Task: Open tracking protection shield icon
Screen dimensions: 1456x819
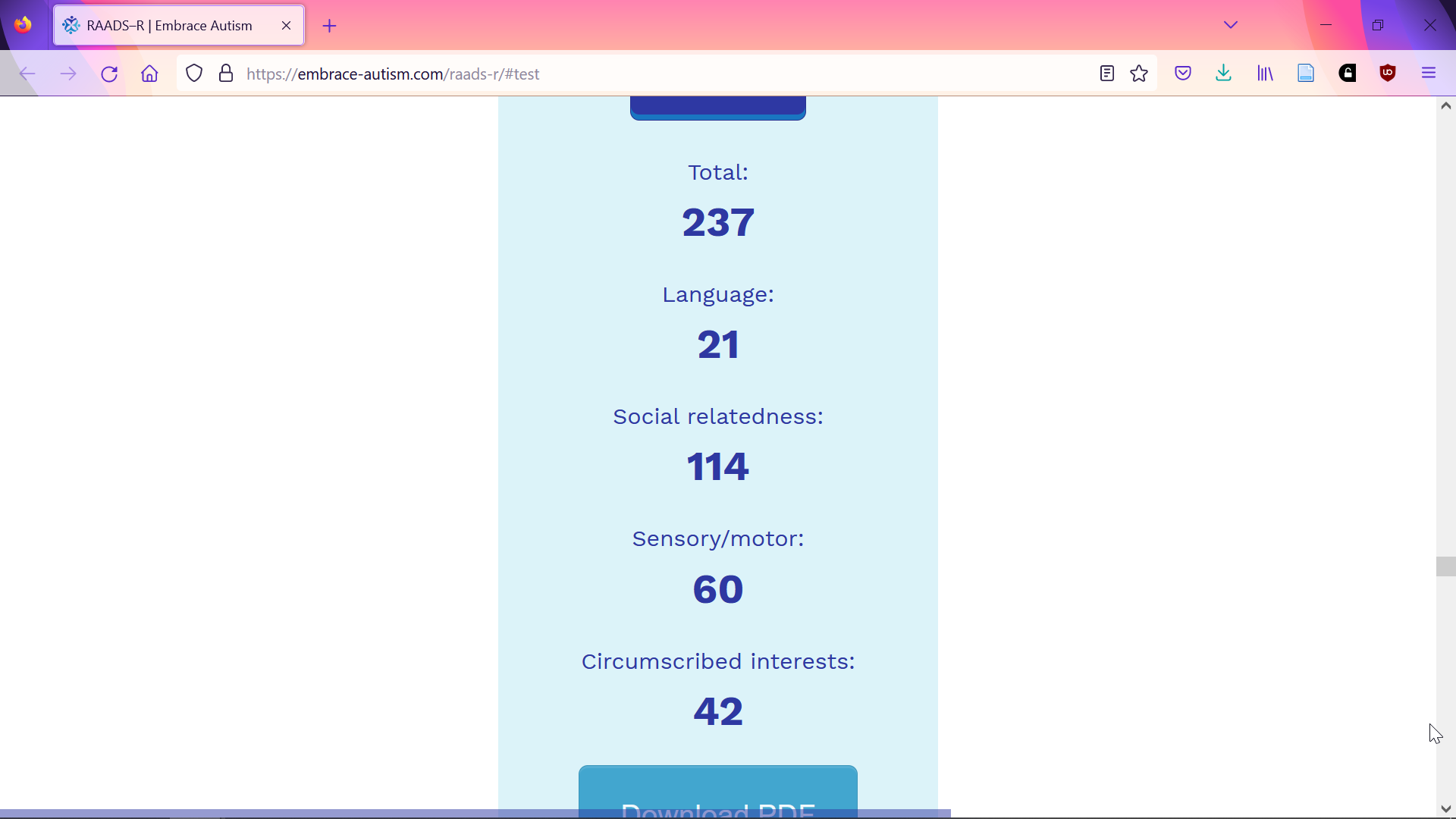Action: click(194, 74)
